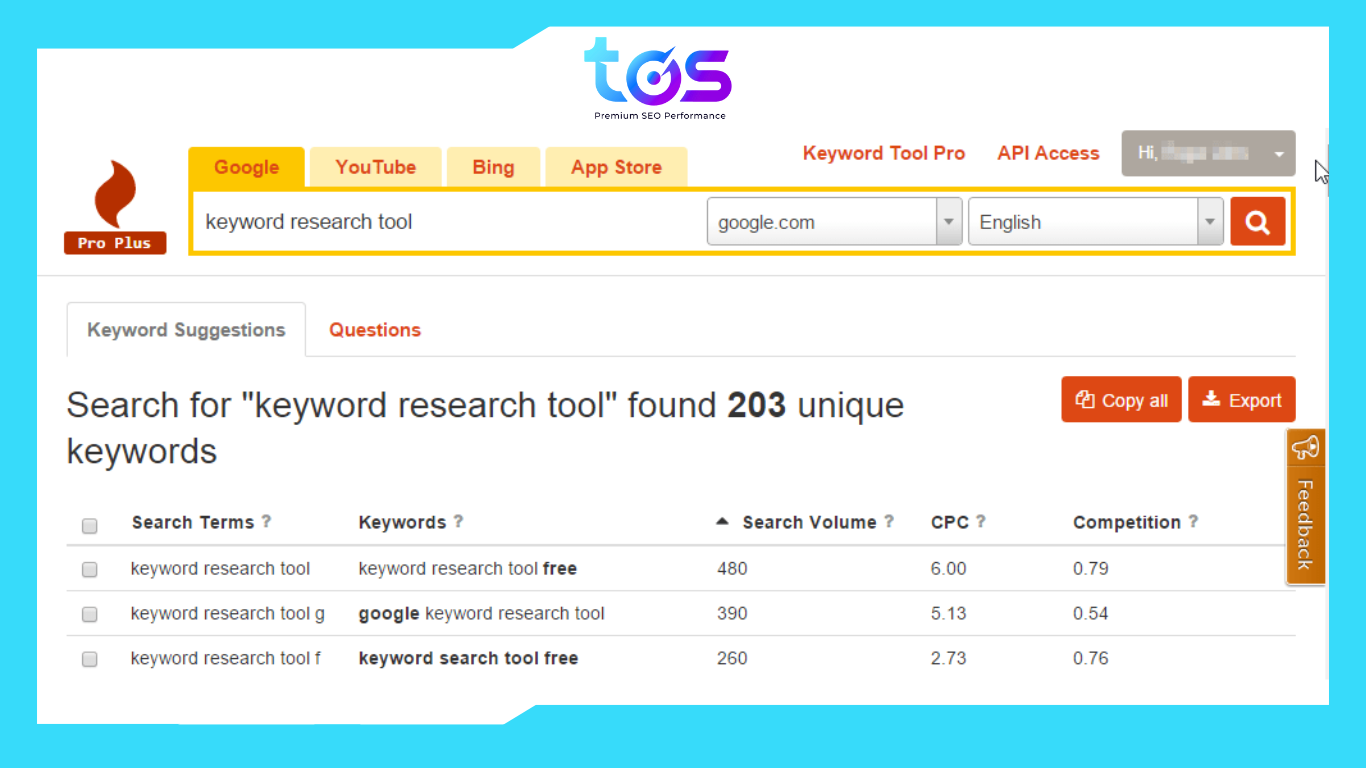Viewport: 1366px width, 768px height.
Task: Select the keyword search tool free row checkbox
Action: click(89, 659)
